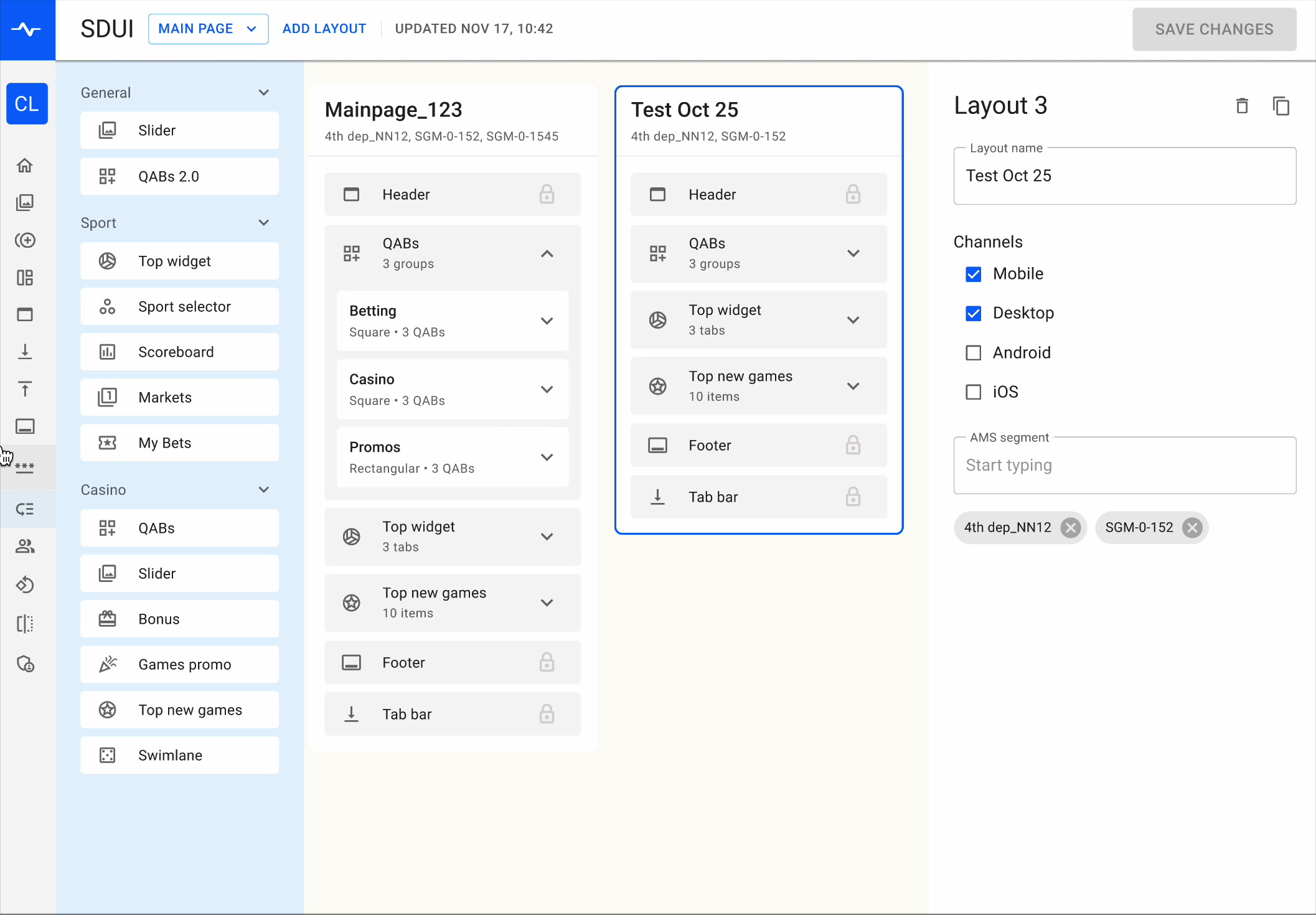Open the MAIN PAGE selector
1316x915 pixels.
208,29
